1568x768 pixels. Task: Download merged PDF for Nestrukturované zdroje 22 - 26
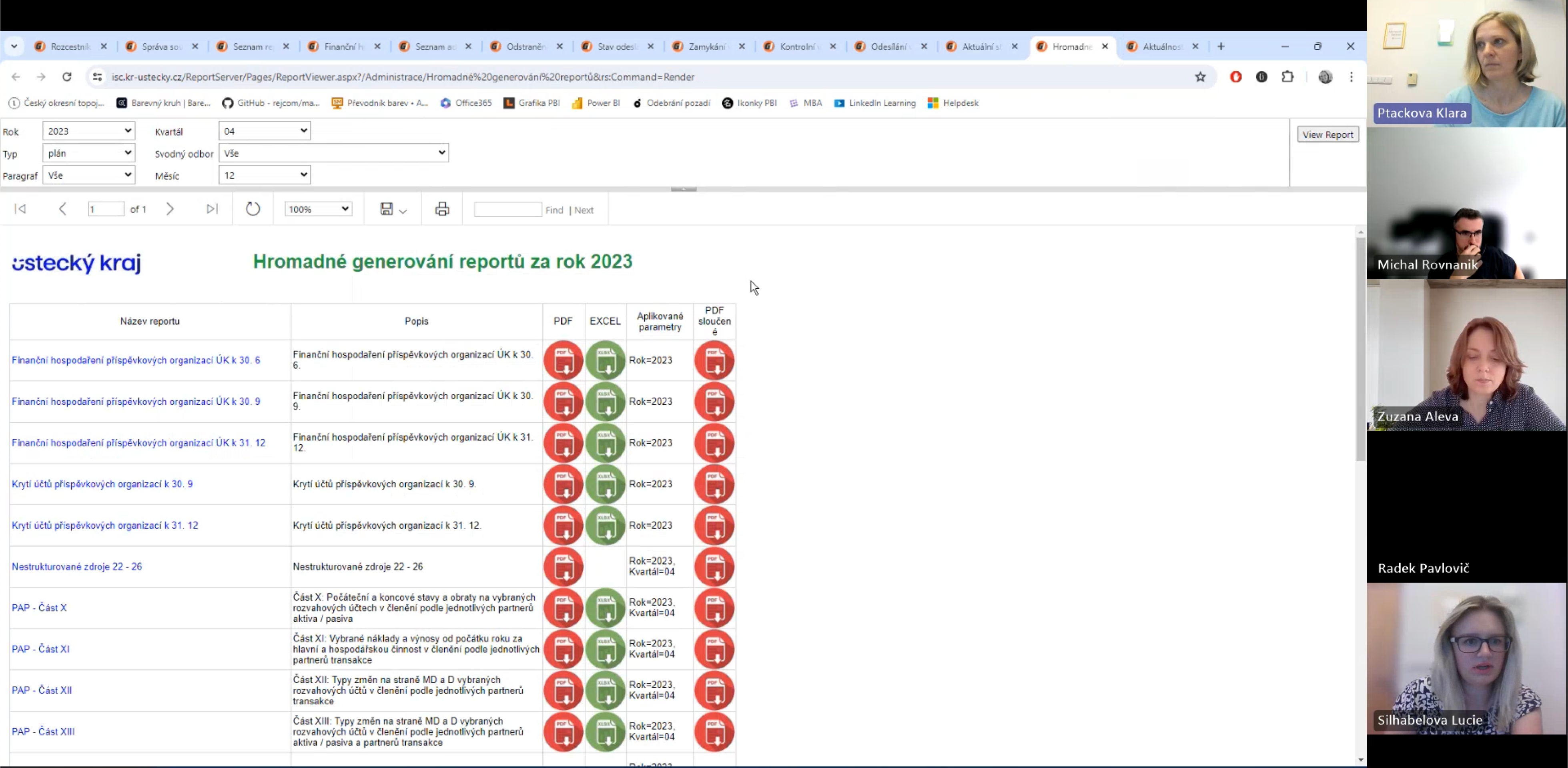(715, 566)
